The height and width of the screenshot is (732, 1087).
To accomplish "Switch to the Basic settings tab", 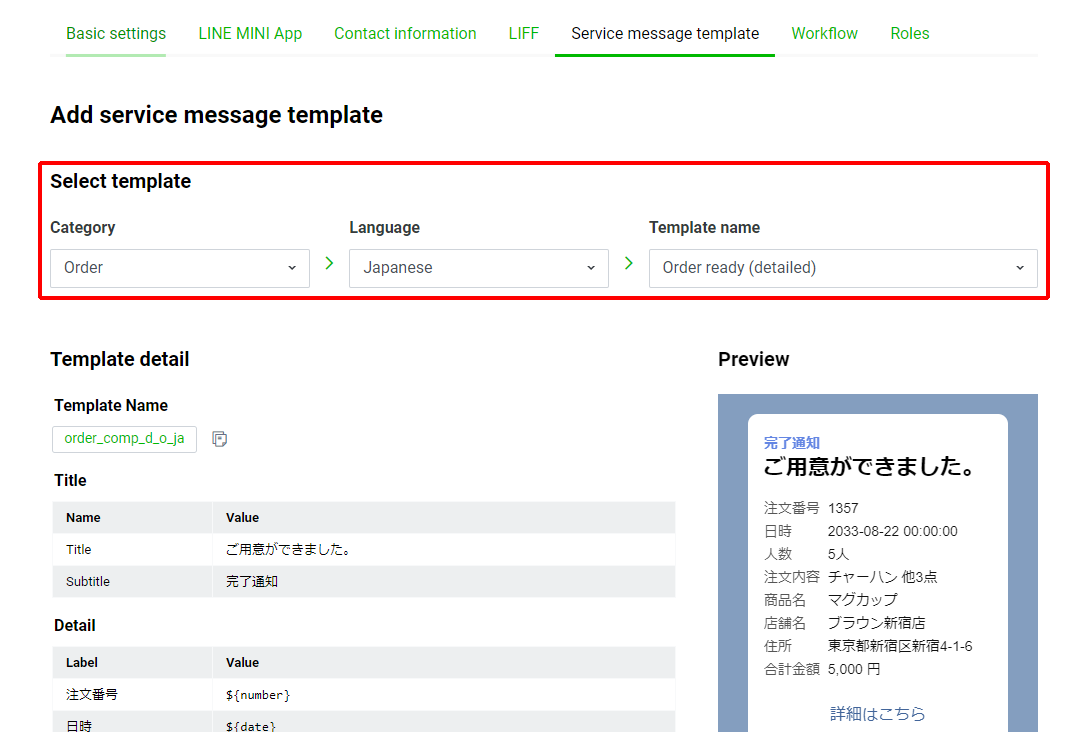I will click(116, 34).
